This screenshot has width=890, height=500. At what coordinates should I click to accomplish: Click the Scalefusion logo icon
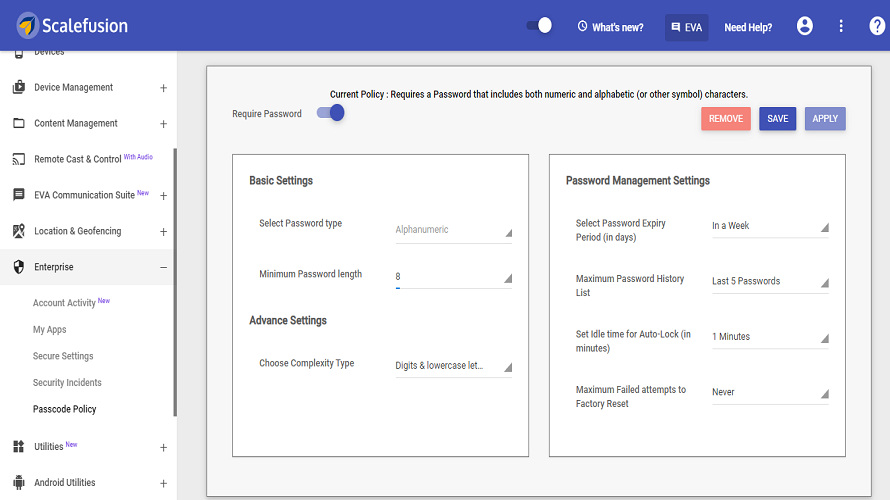tap(28, 26)
